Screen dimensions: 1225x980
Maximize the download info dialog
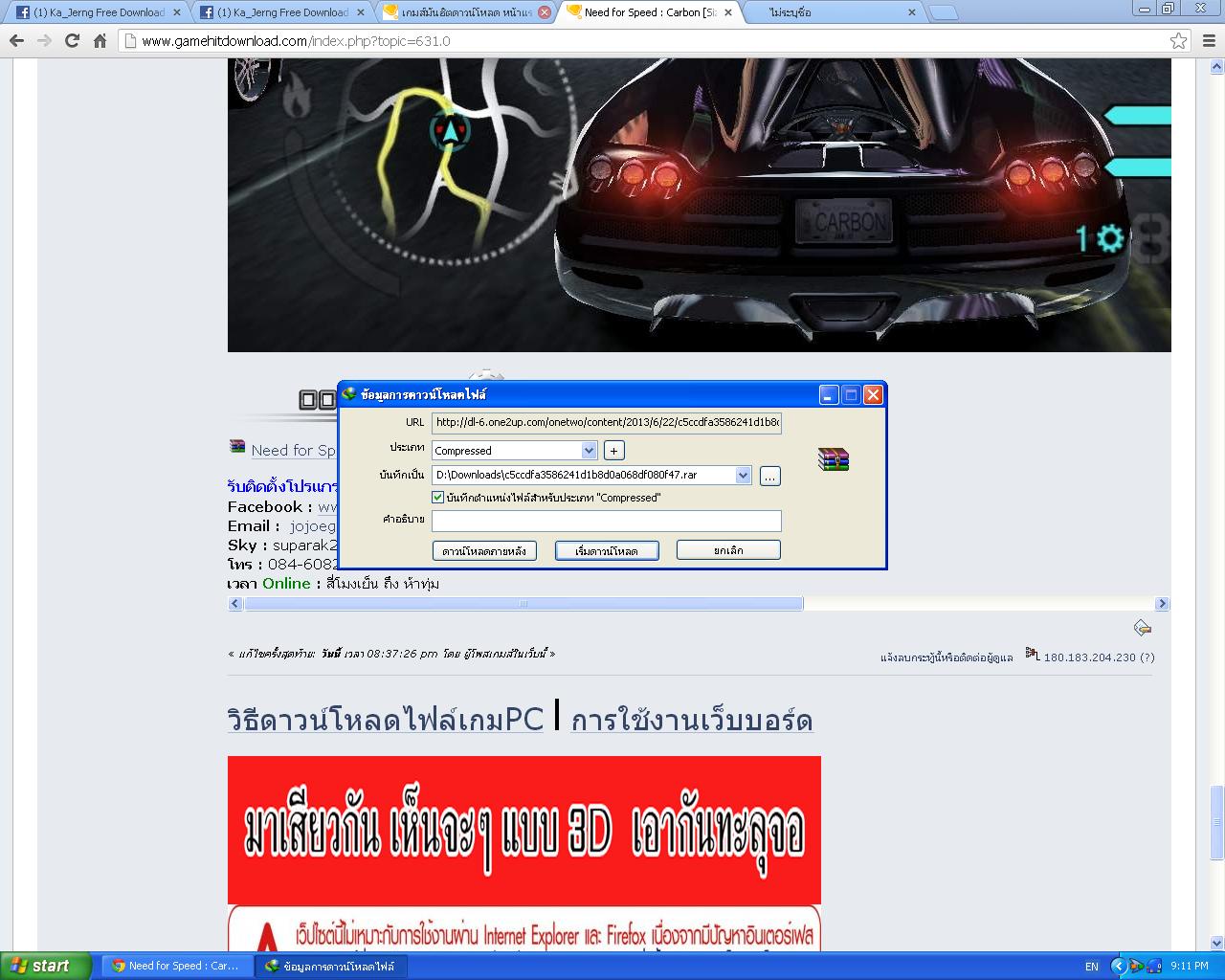pos(851,394)
